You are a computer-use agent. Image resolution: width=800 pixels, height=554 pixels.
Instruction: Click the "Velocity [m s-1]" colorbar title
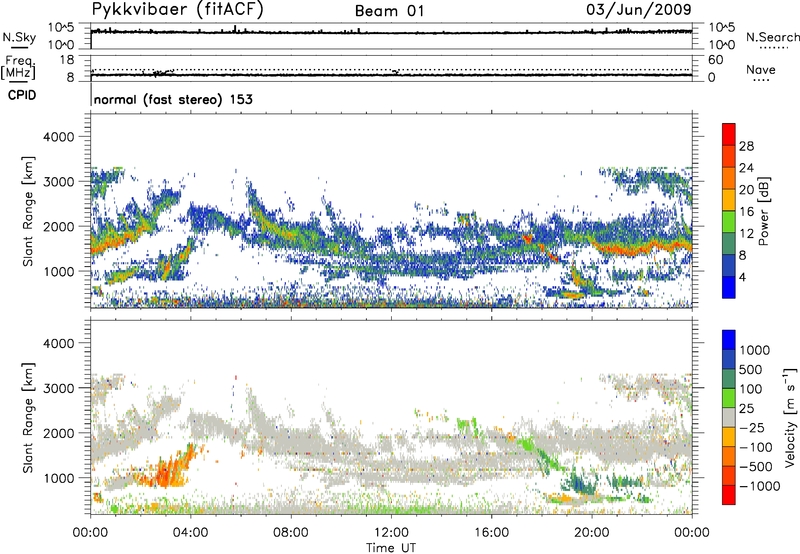(790, 417)
